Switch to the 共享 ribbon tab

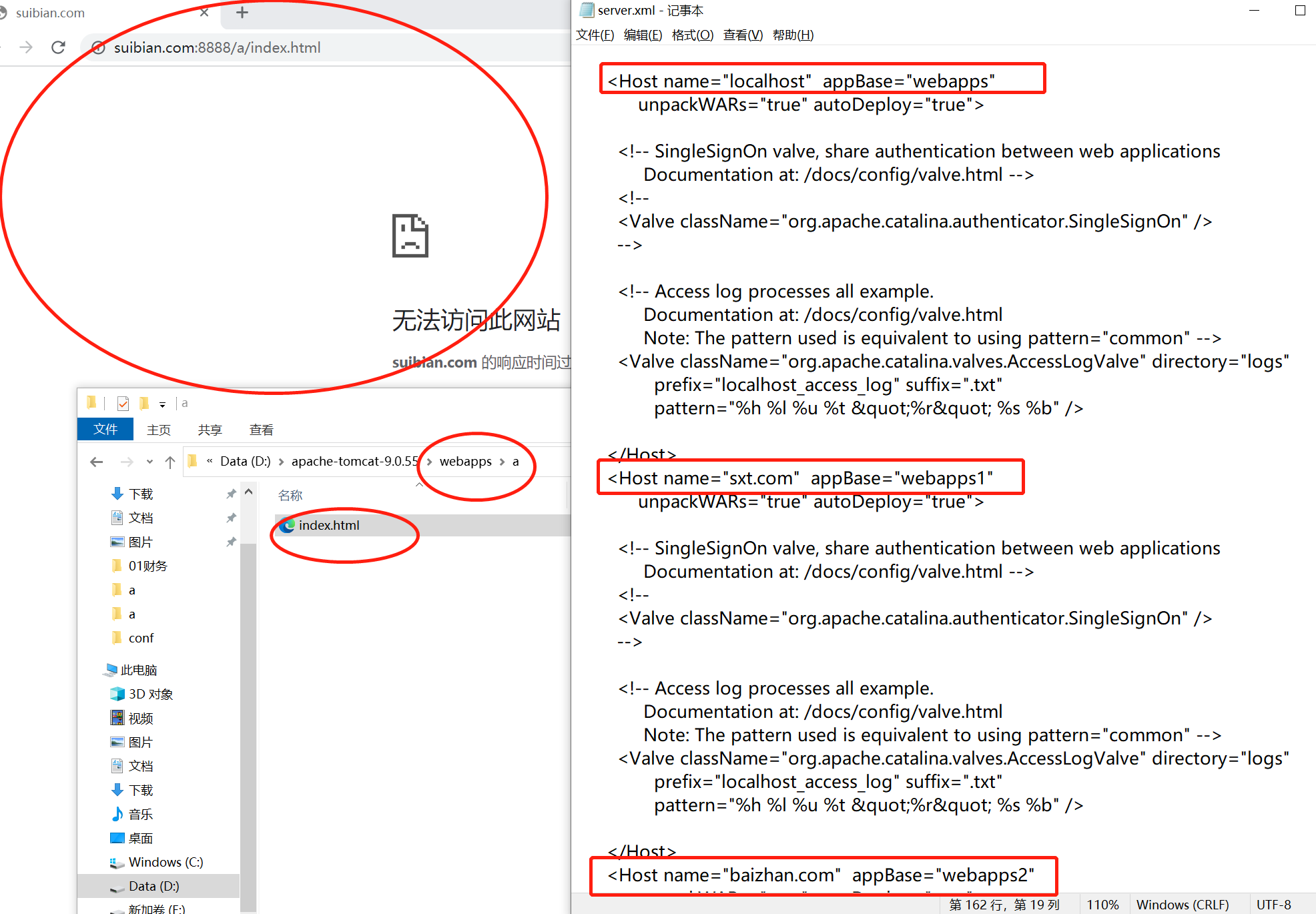click(x=210, y=430)
